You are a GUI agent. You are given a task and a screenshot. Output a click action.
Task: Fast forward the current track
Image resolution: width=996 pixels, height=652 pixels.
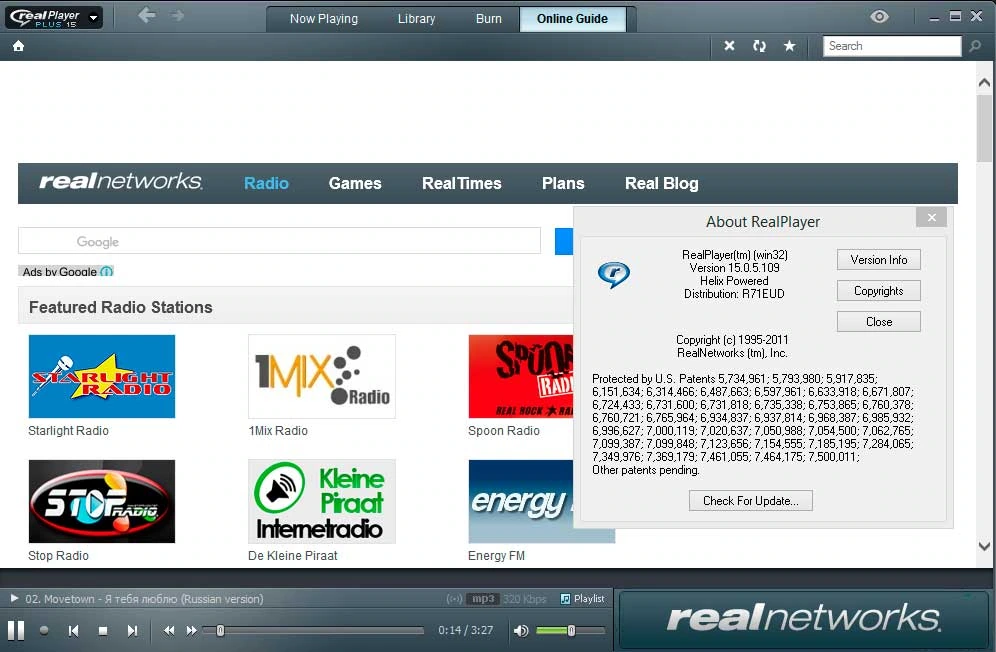(x=191, y=630)
